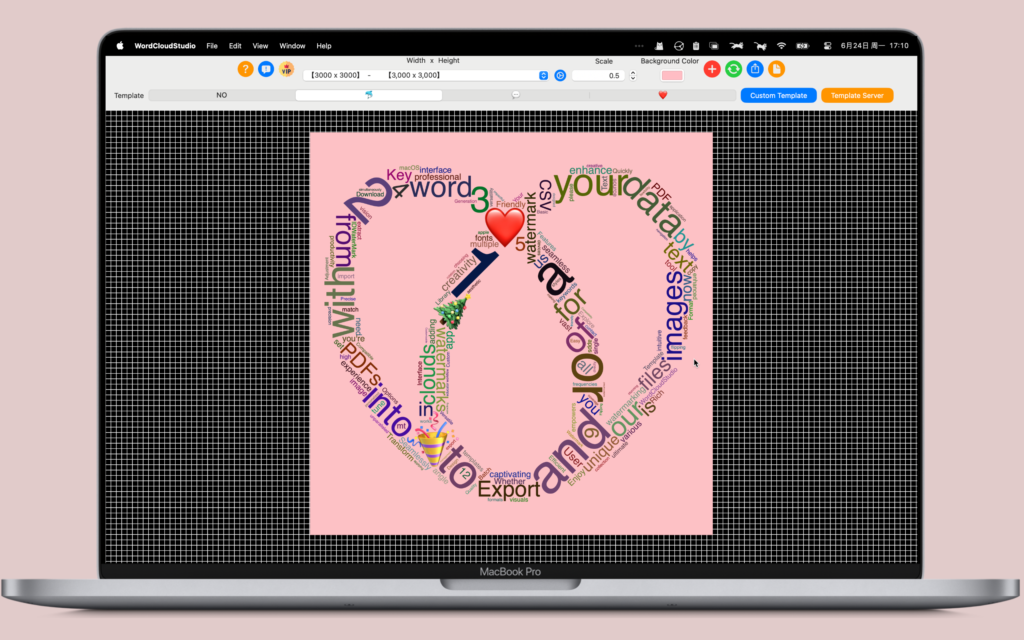This screenshot has width=1024, height=640.
Task: Open help via orange question mark icon
Action: point(245,69)
